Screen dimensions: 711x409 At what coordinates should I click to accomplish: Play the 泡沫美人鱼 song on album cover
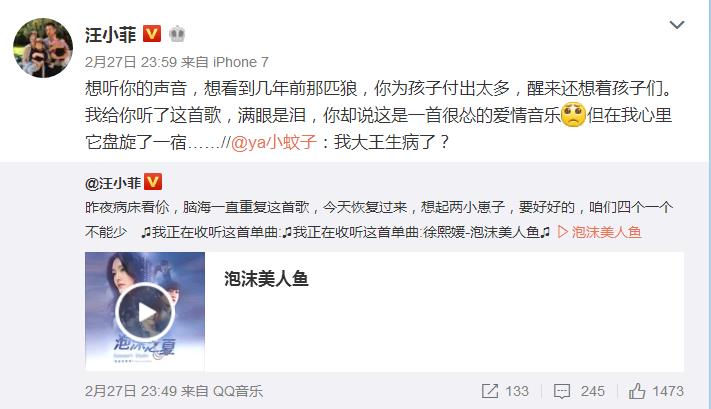coord(145,312)
